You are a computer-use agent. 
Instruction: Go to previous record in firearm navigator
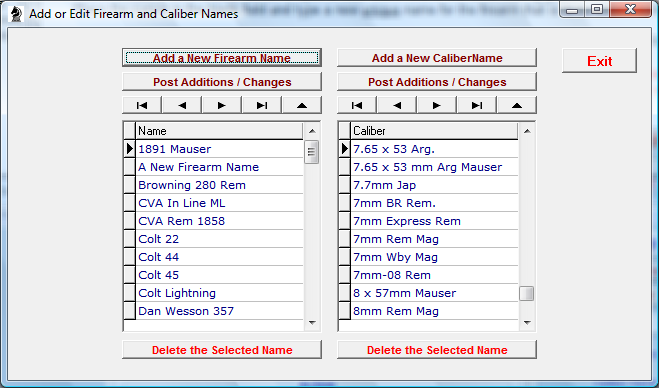182,105
